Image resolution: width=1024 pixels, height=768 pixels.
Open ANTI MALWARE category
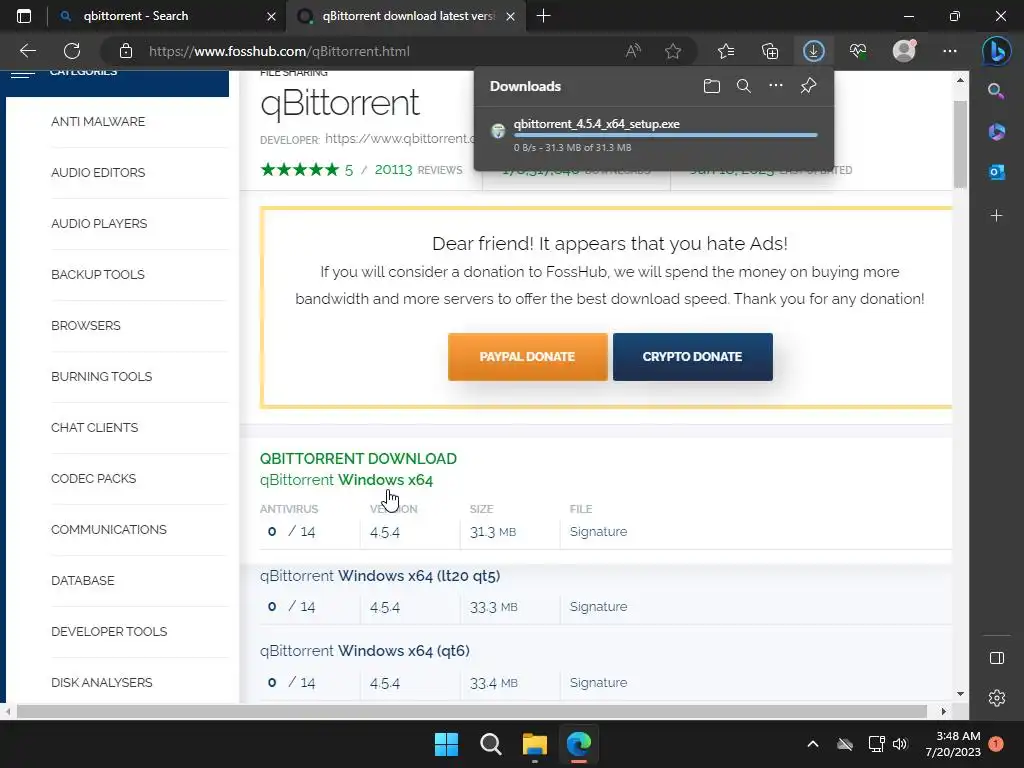click(x=98, y=121)
